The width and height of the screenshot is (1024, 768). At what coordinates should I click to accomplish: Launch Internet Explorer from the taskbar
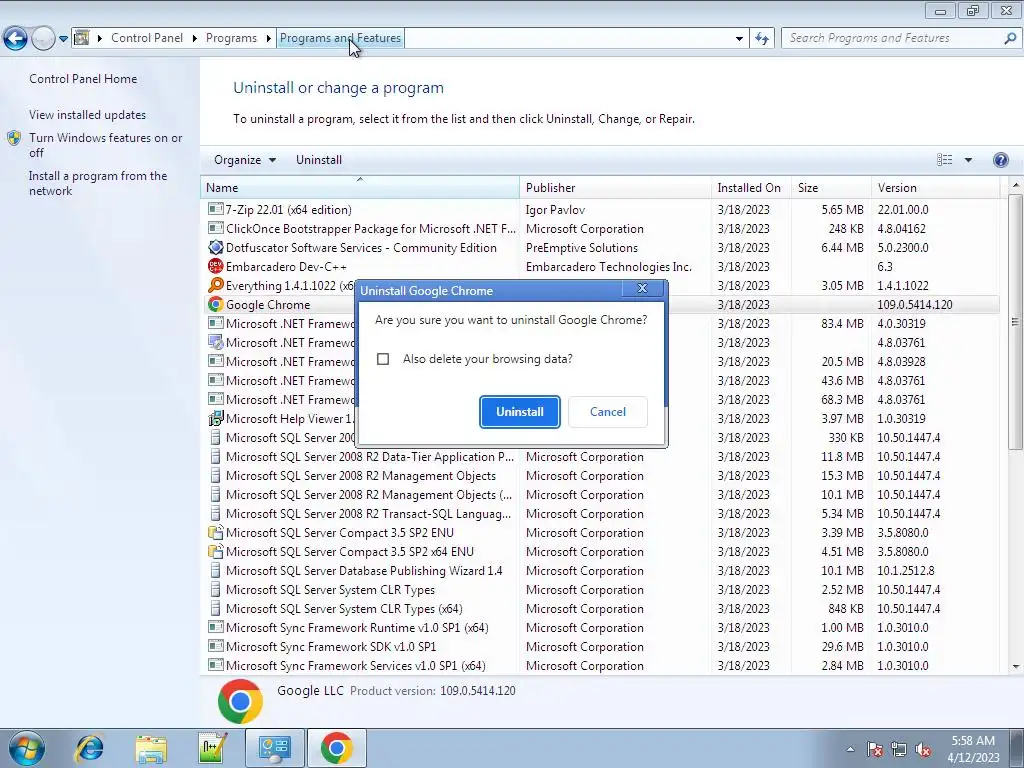pyautogui.click(x=89, y=748)
